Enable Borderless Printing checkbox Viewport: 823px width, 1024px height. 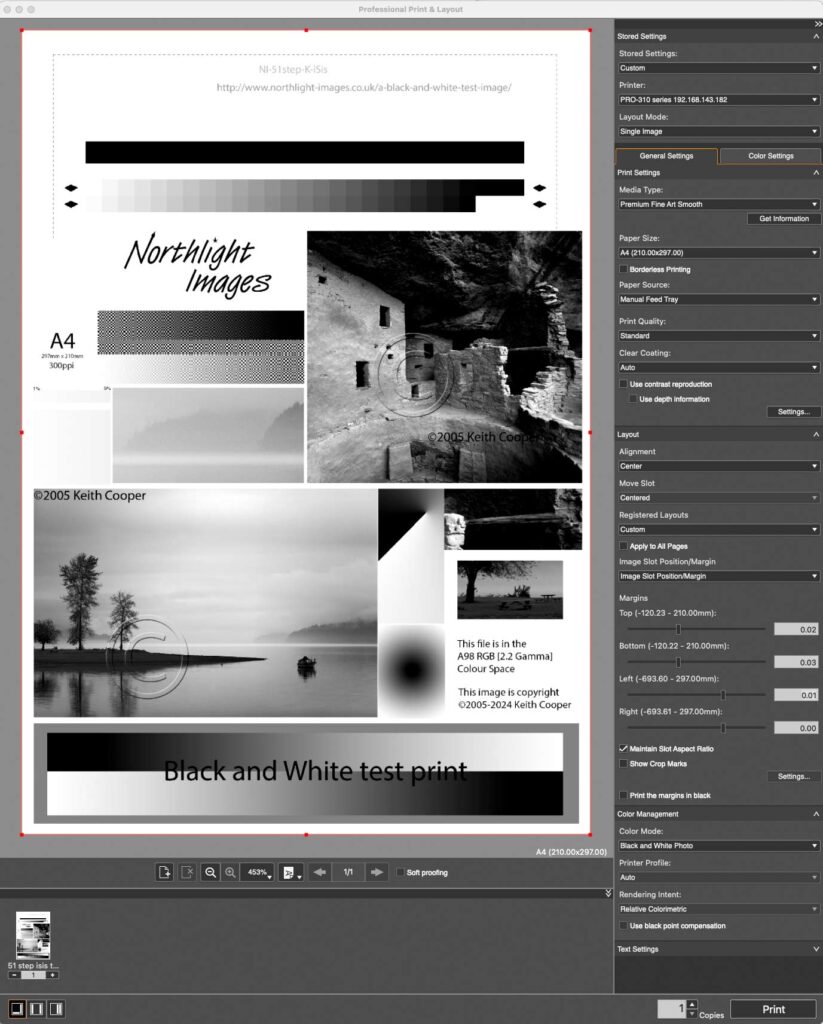point(623,269)
